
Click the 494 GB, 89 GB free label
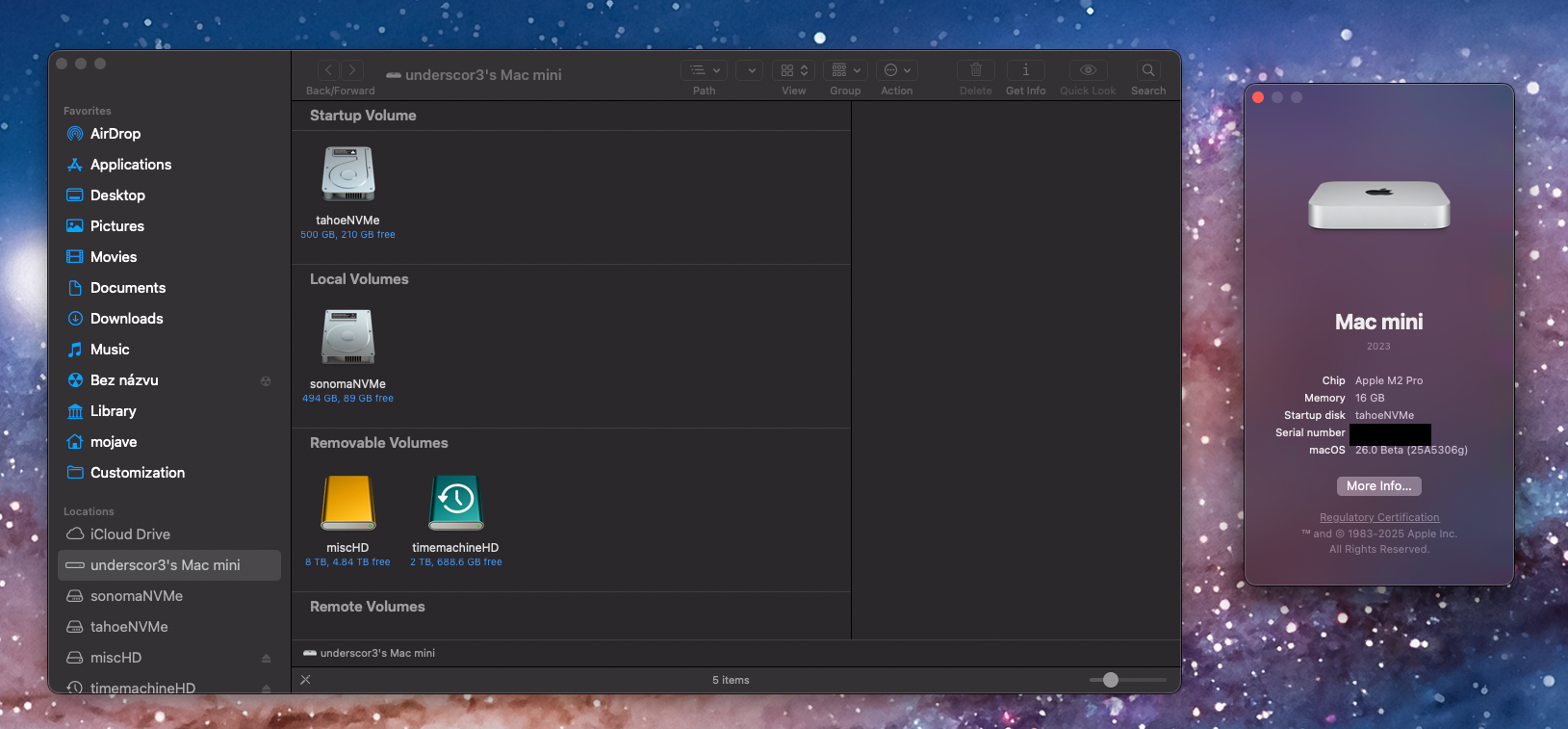point(347,399)
